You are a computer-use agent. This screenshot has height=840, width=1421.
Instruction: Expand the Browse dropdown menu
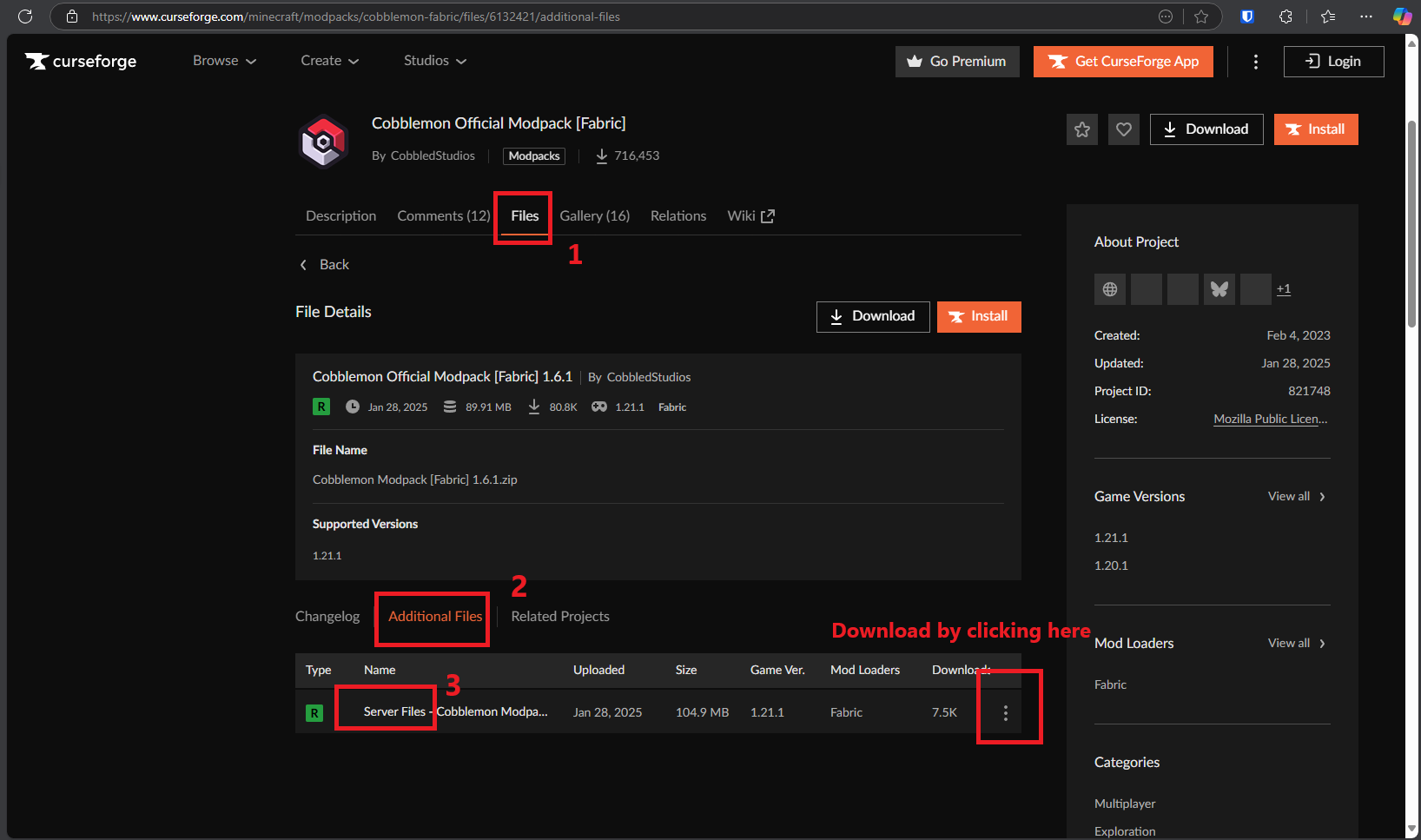pyautogui.click(x=224, y=61)
